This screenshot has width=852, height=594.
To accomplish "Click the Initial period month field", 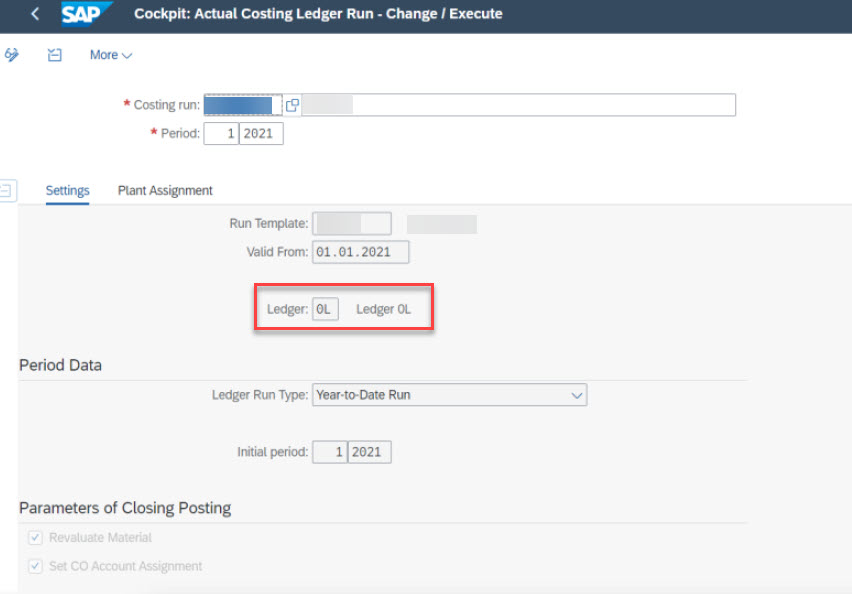I will [330, 453].
